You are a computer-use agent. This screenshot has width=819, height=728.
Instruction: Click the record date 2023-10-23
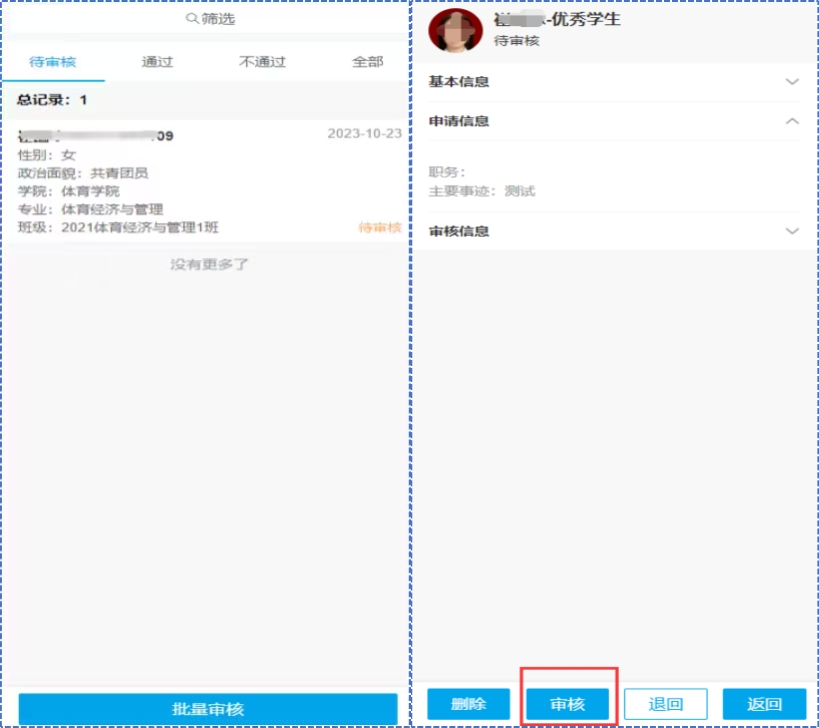coord(364,134)
